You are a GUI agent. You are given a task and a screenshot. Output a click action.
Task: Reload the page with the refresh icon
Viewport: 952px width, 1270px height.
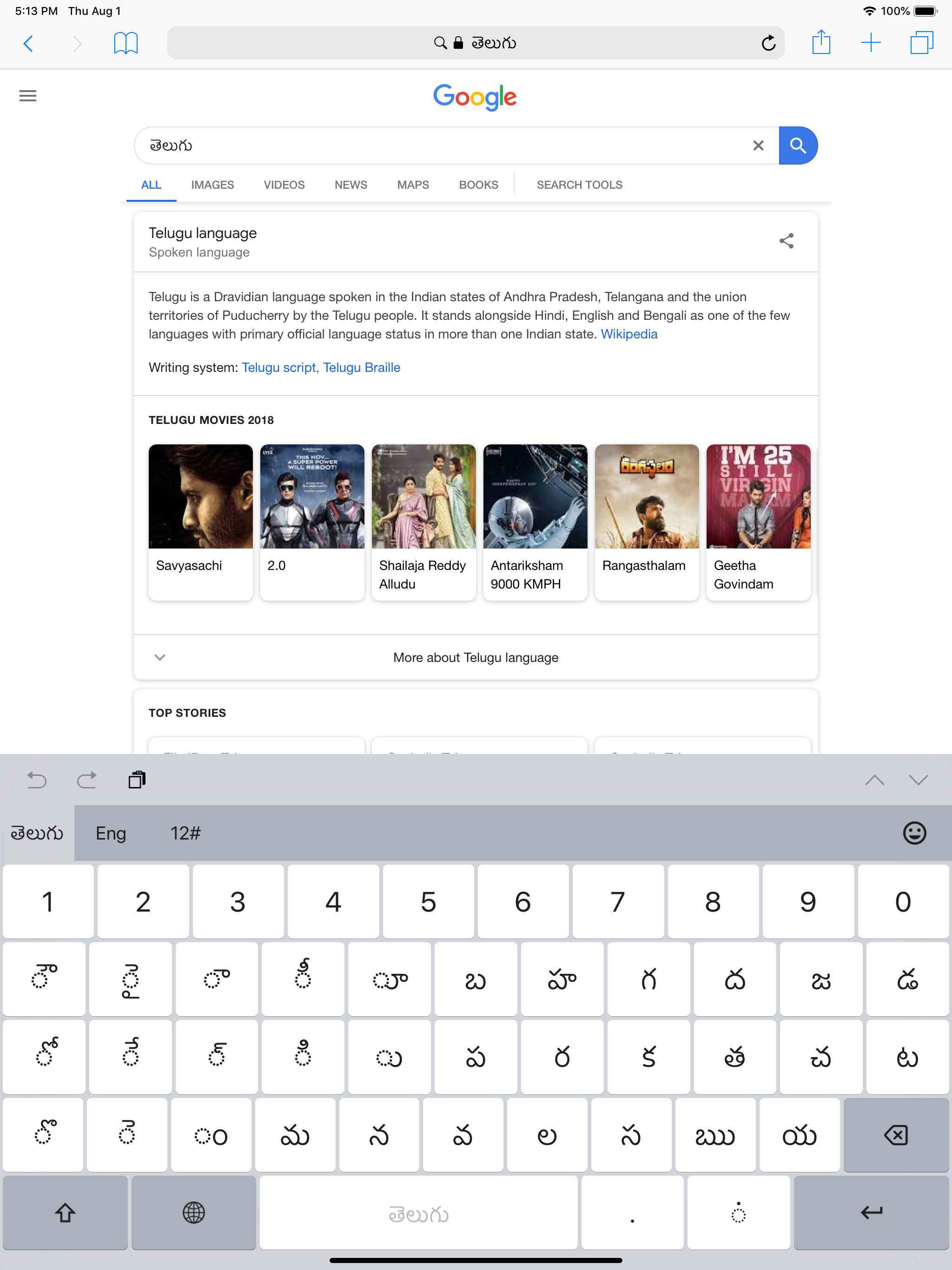pos(768,43)
